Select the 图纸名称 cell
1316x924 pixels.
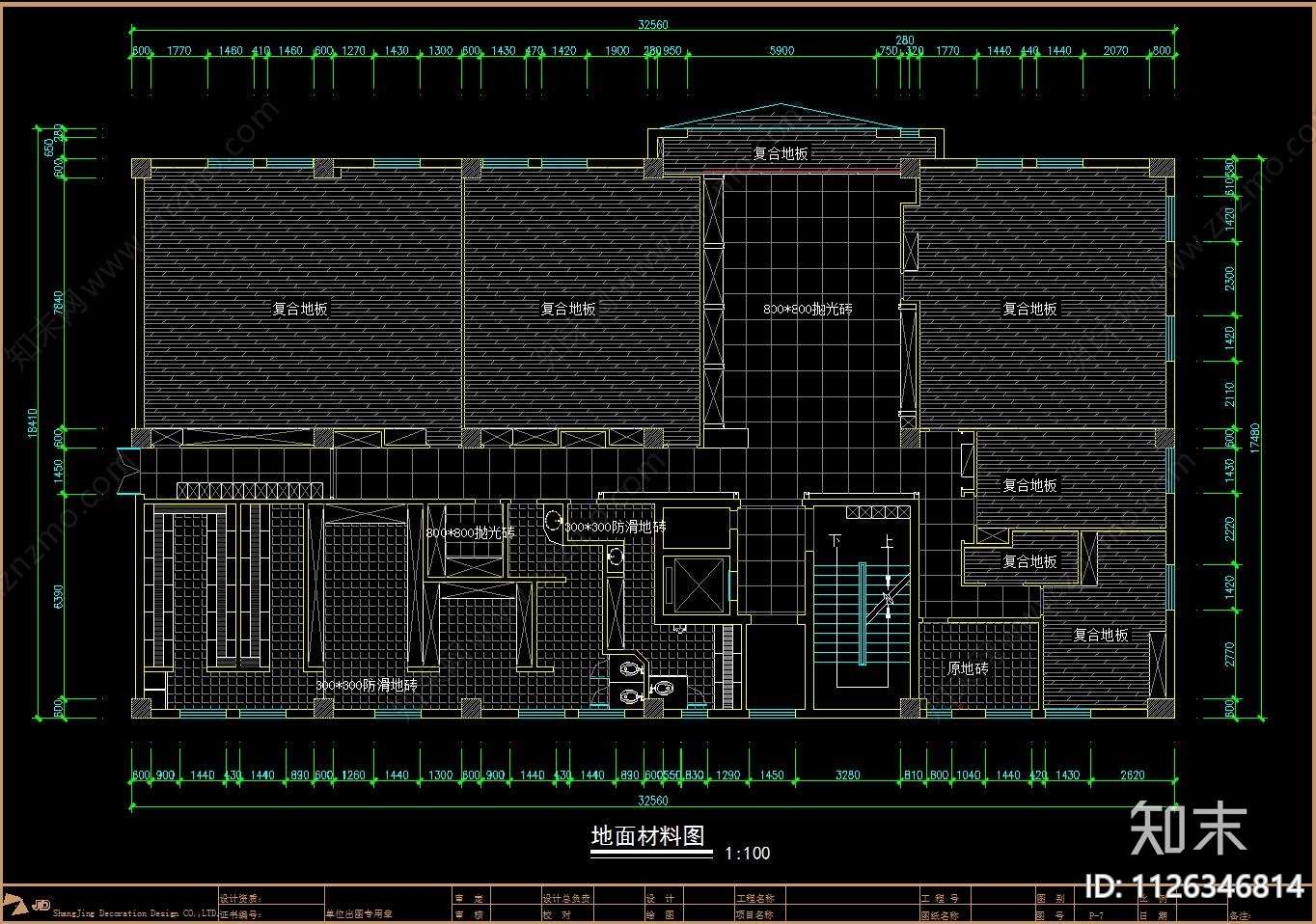[940, 914]
